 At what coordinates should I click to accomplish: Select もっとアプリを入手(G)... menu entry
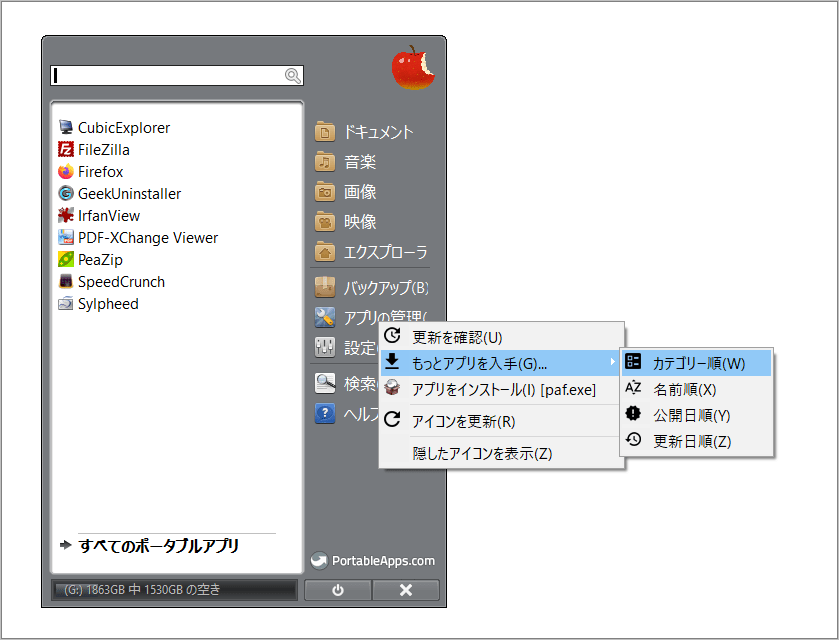(501, 363)
